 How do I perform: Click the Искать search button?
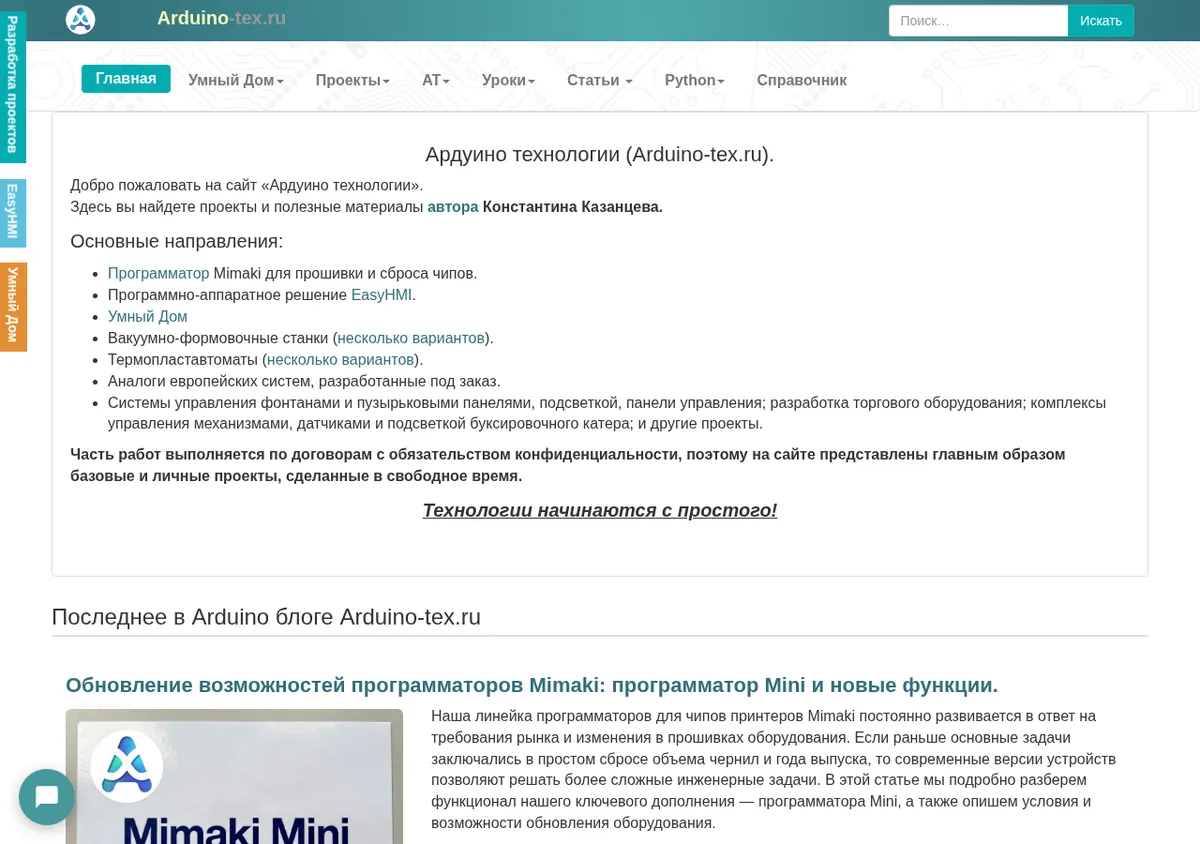click(1101, 21)
